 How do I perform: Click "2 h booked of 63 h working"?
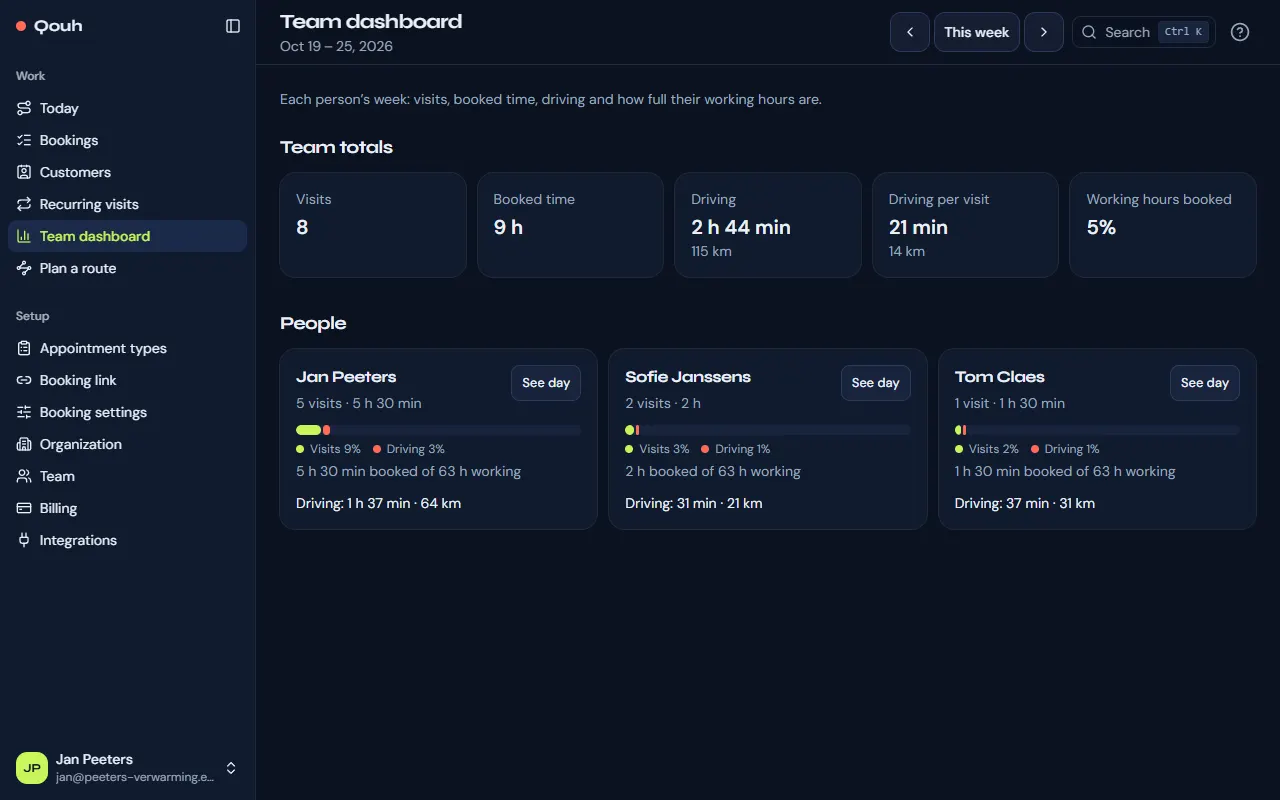tap(713, 471)
